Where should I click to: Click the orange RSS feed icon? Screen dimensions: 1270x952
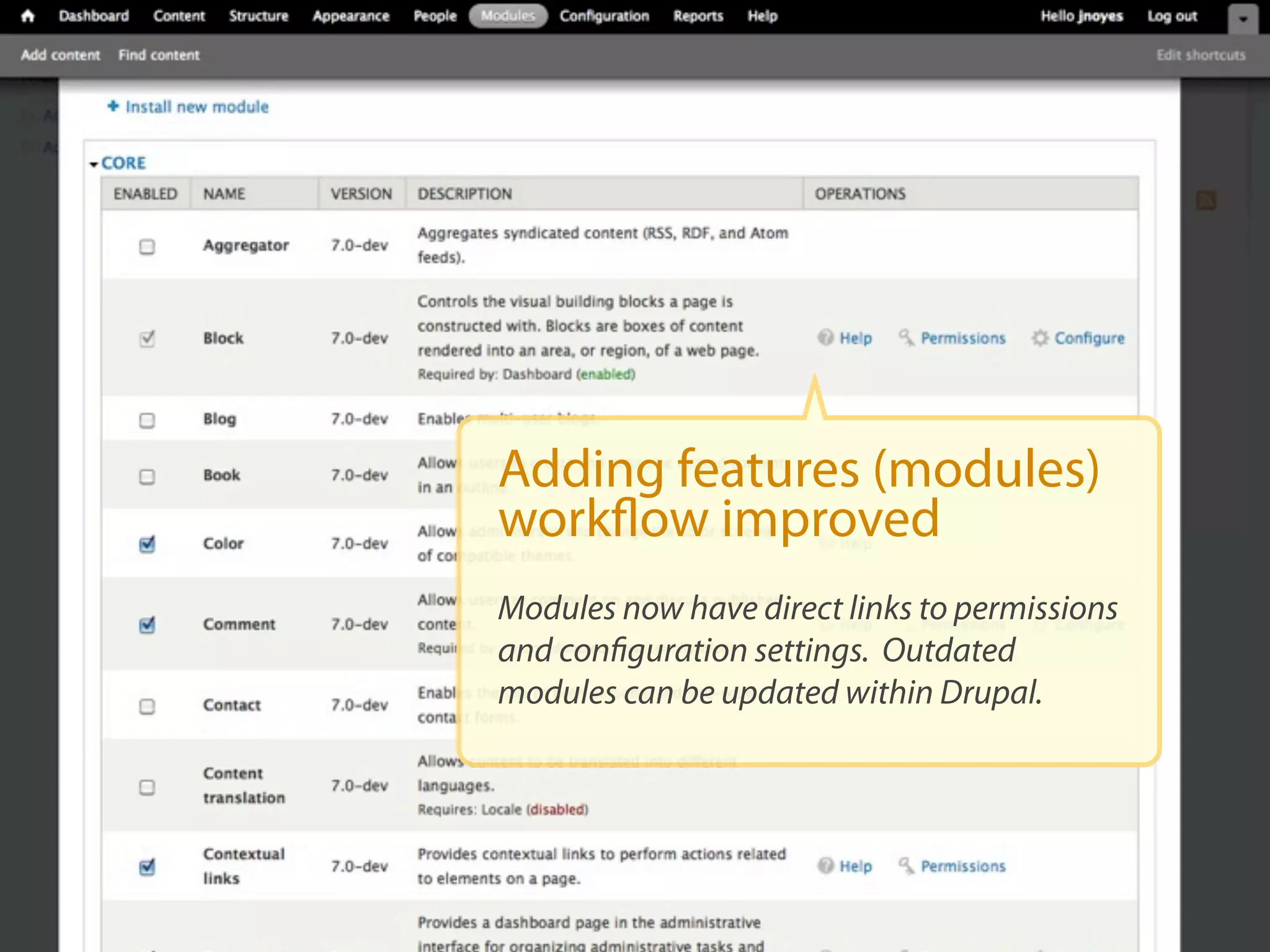coord(1206,200)
